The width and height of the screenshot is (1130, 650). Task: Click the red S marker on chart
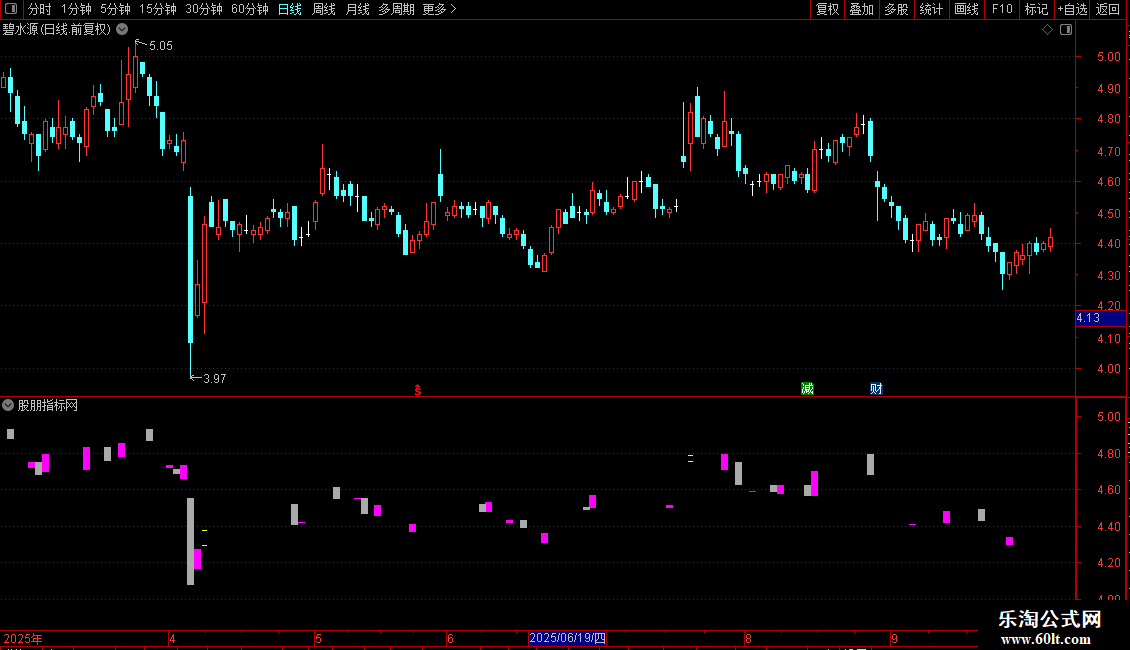(x=418, y=390)
